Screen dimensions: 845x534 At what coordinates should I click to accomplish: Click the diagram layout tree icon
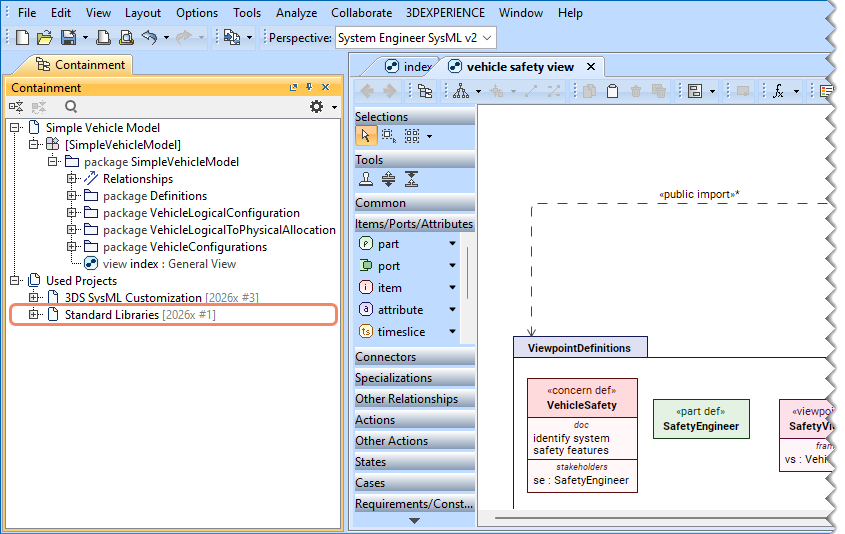[x=460, y=91]
